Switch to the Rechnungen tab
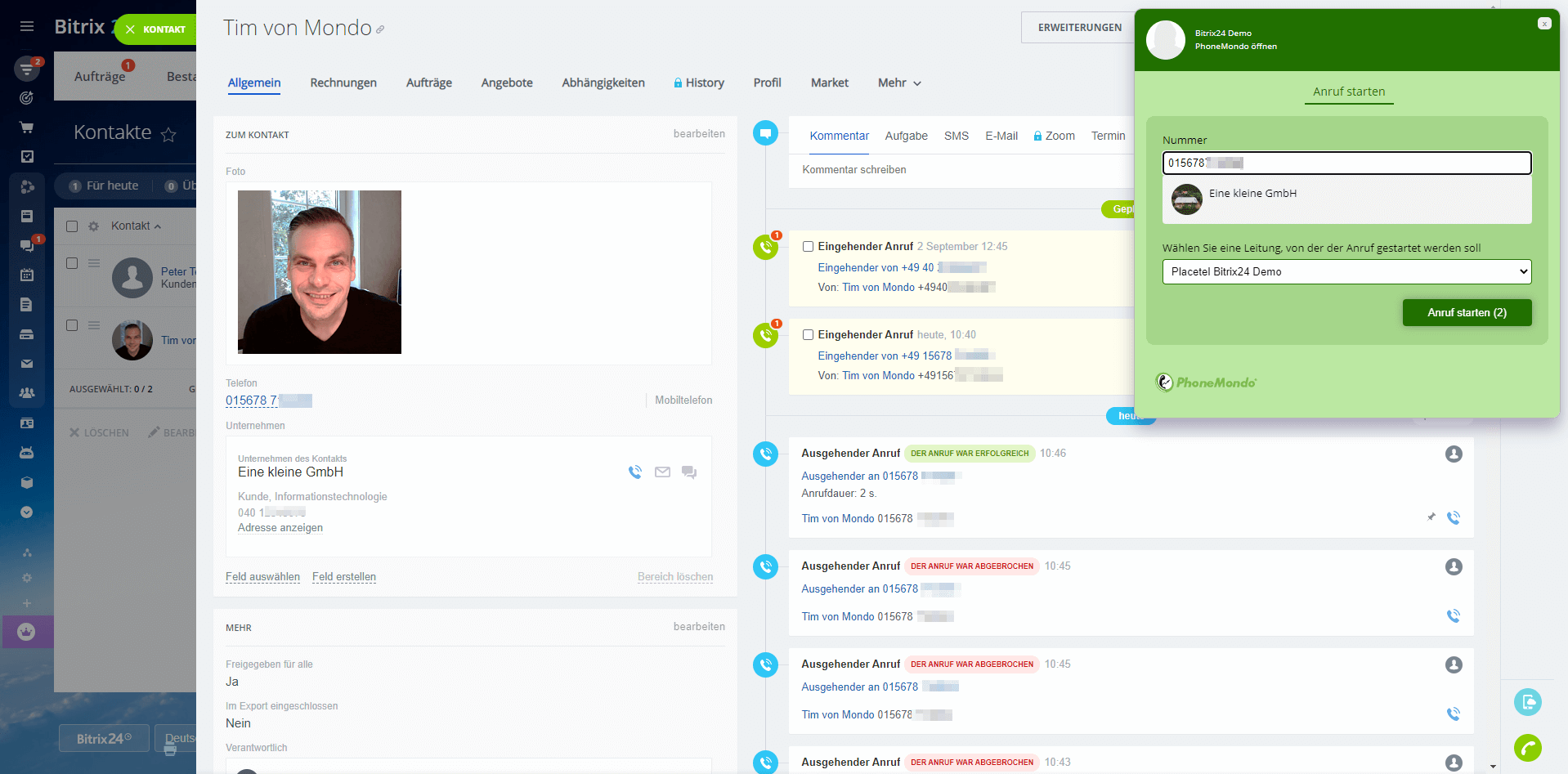The image size is (1568, 774). [343, 83]
